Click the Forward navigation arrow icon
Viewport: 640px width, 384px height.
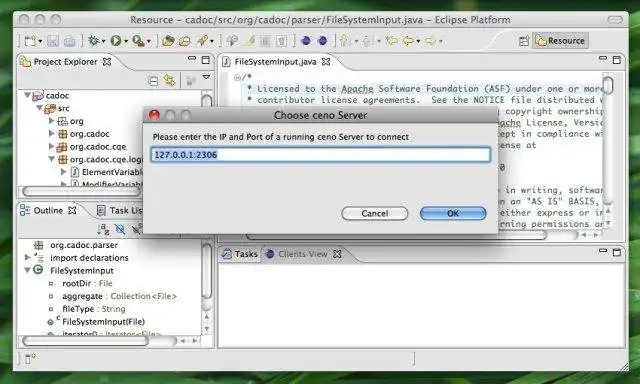[431, 41]
